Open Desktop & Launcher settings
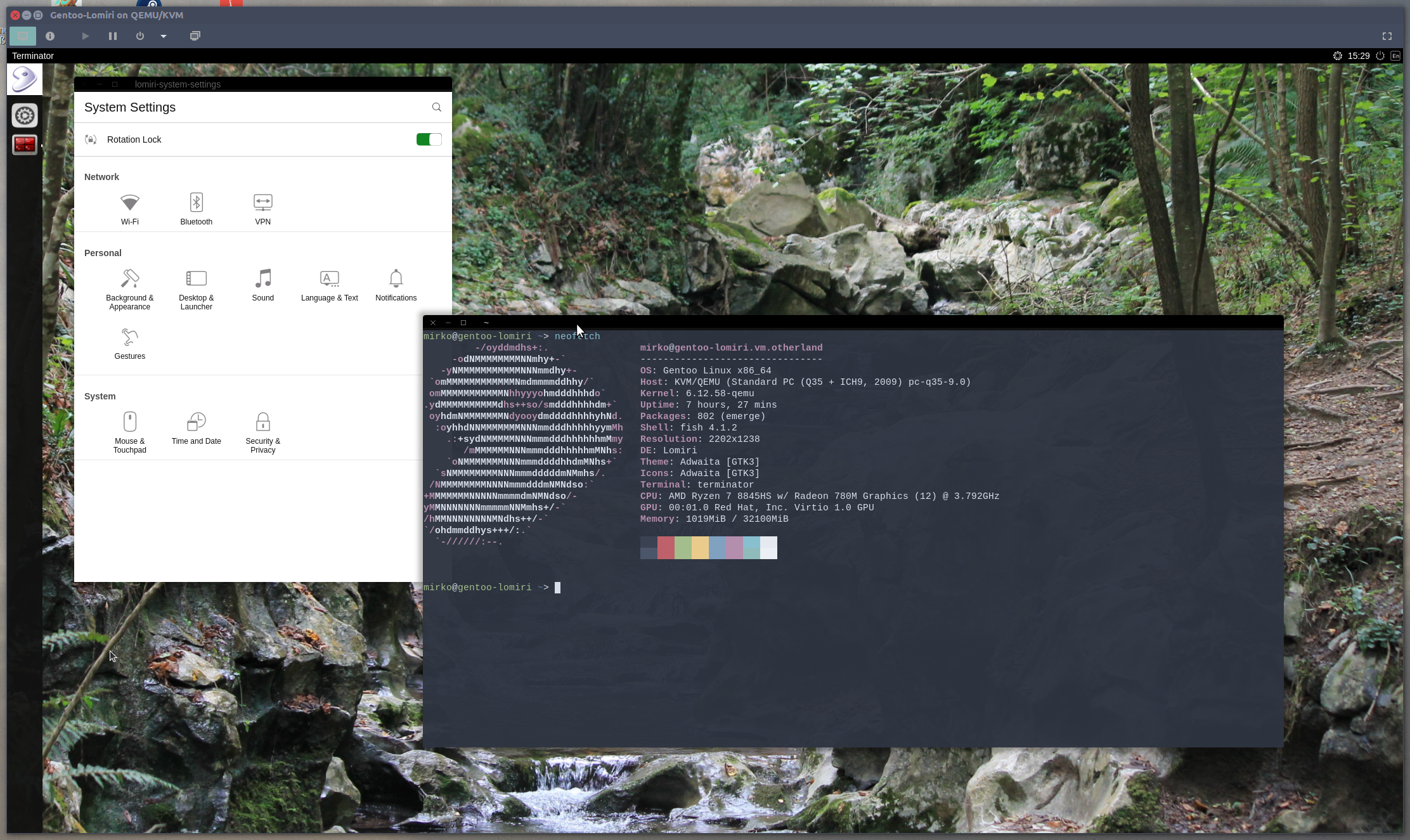The width and height of the screenshot is (1410, 840). click(196, 288)
